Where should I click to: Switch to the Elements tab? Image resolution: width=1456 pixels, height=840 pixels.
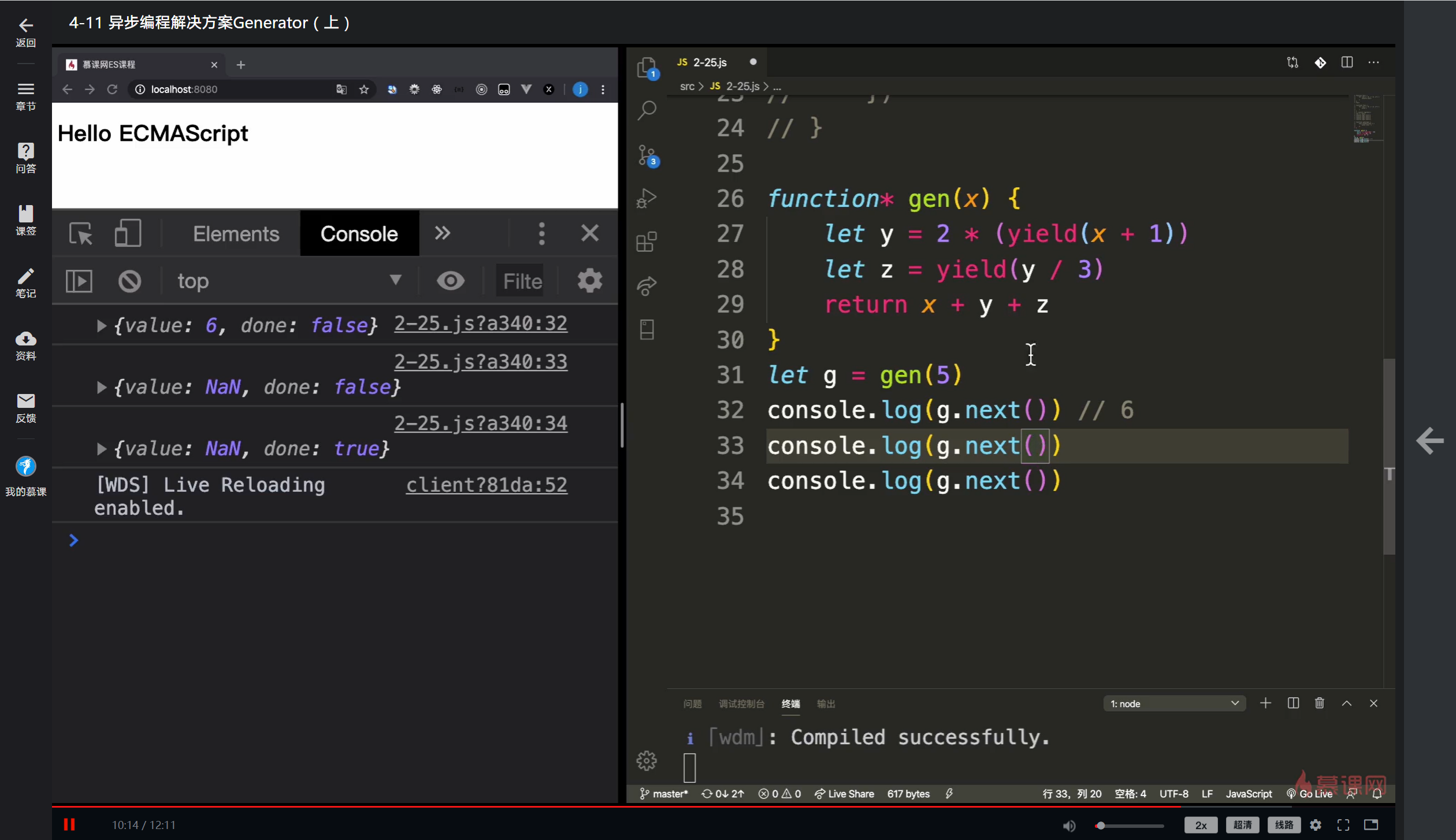[x=236, y=234]
